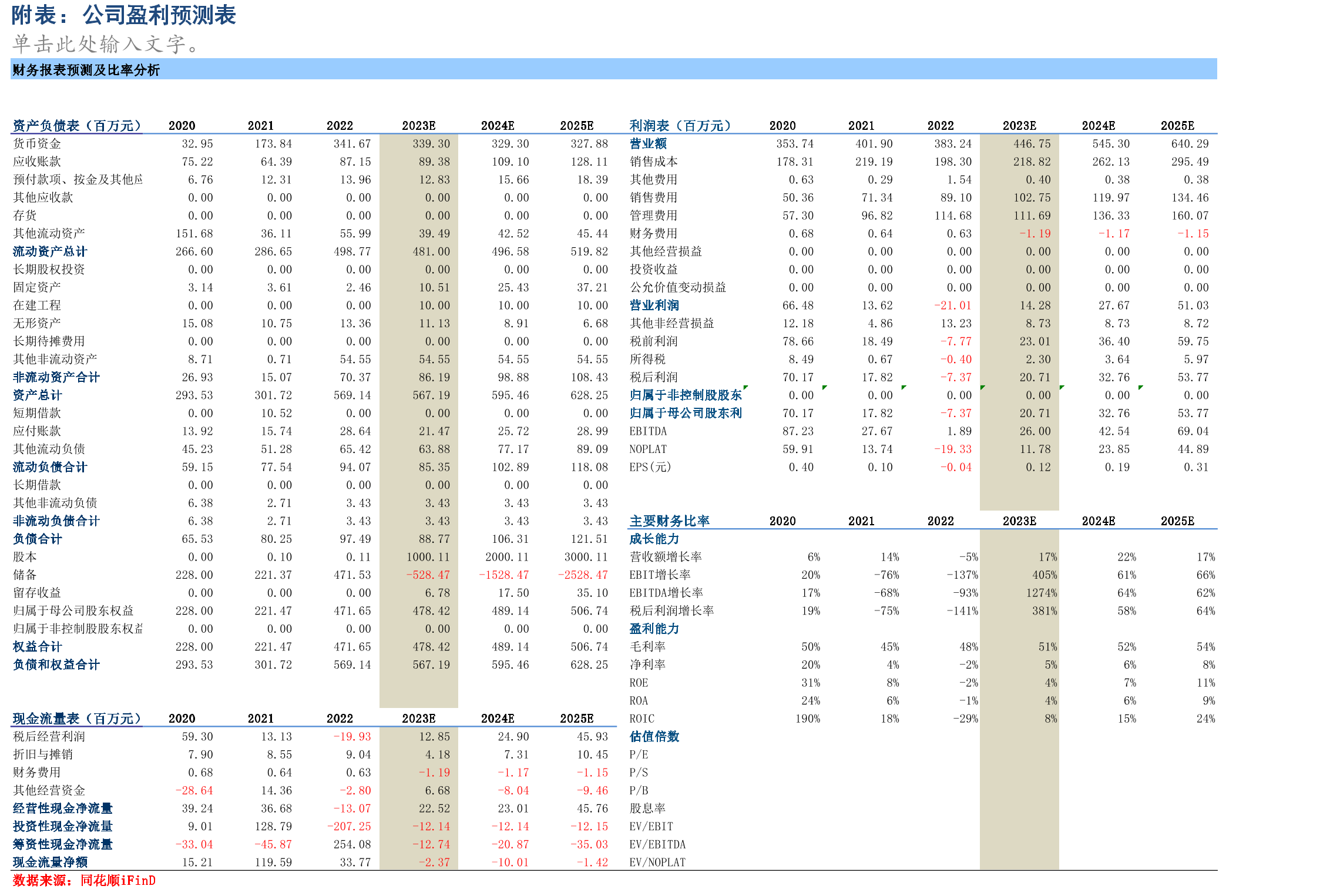Select the 应收账款 row label
The width and height of the screenshot is (1330, 896).
(x=37, y=162)
